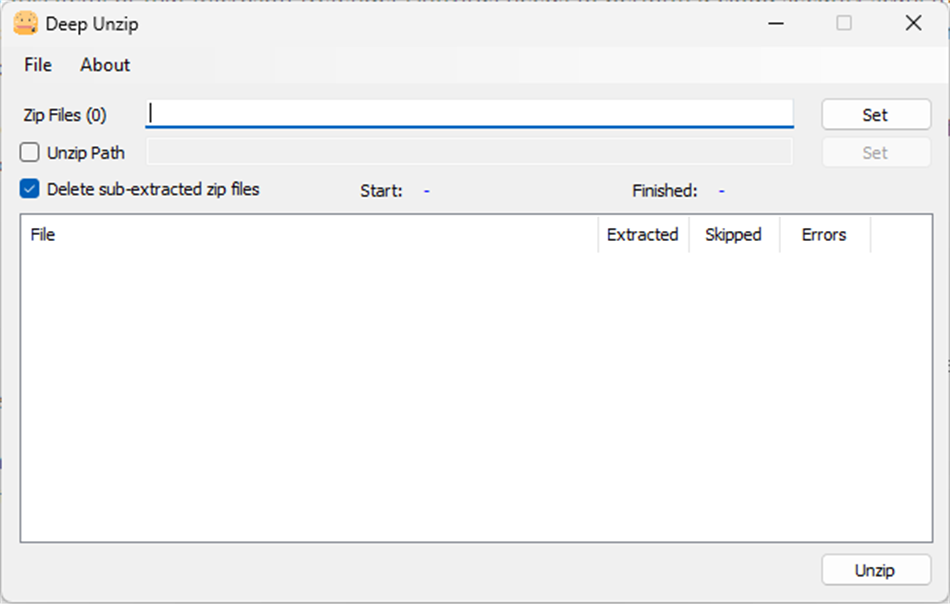This screenshot has height=604, width=950.
Task: Close the Deep Unzip window
Action: point(913,24)
